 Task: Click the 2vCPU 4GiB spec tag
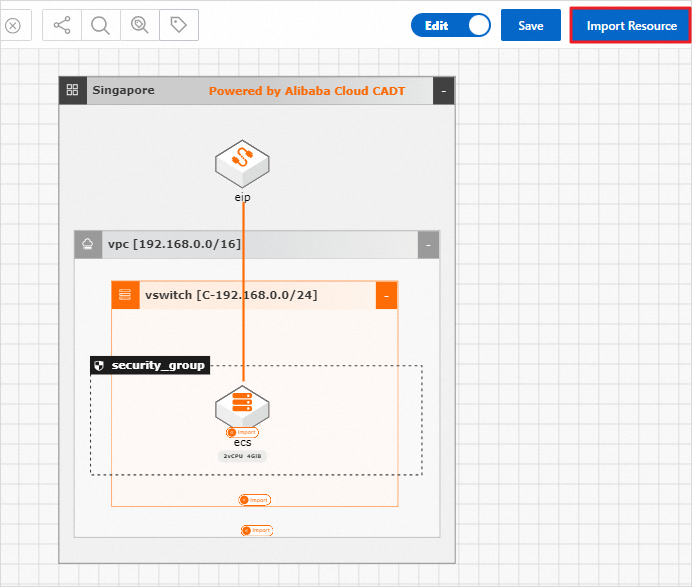[x=242, y=456]
